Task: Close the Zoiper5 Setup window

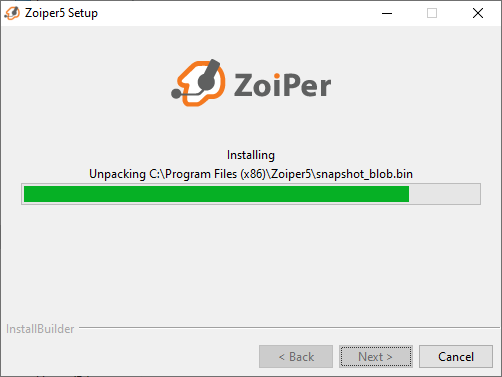Action: tap(478, 13)
